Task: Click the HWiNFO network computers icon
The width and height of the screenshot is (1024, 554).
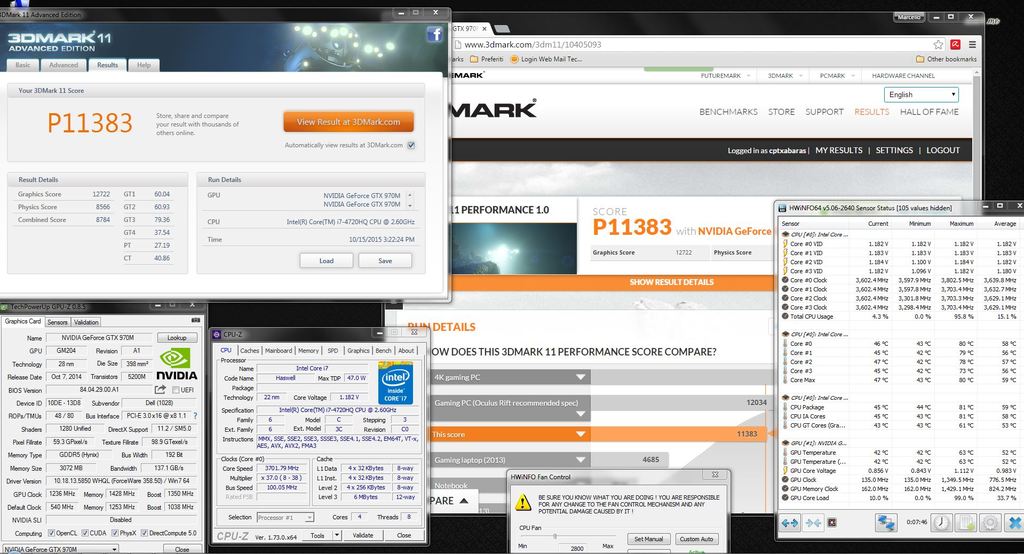Action: (x=886, y=523)
